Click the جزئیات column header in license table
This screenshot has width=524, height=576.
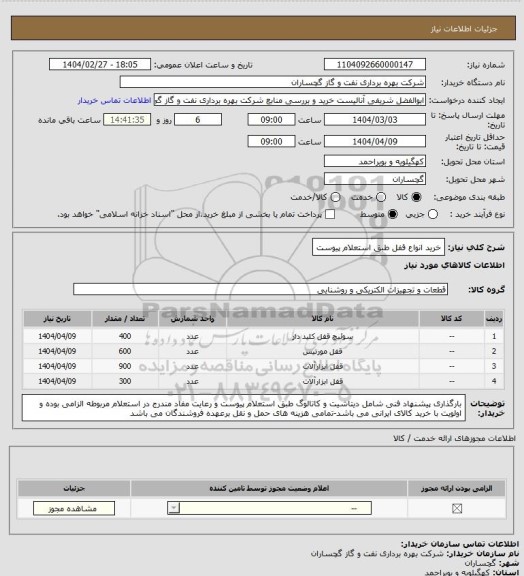point(74,489)
